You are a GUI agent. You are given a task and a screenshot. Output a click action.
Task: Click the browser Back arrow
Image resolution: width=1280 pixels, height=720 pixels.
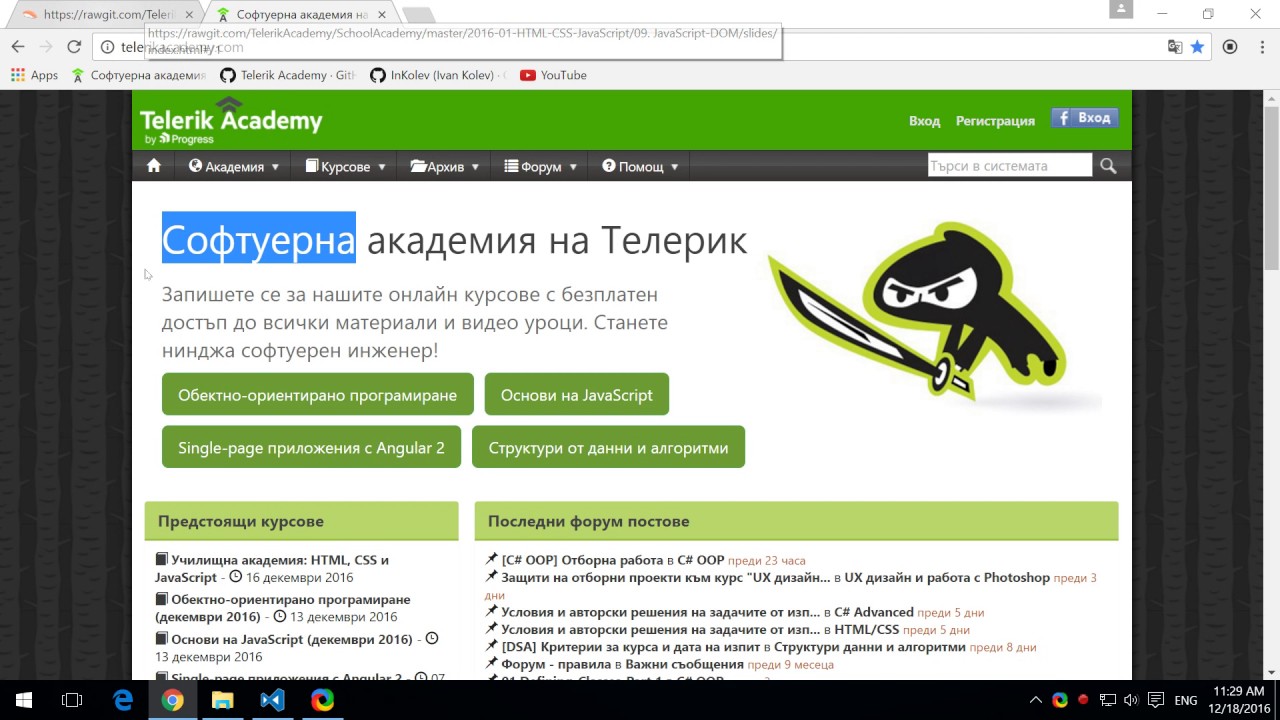point(18,47)
